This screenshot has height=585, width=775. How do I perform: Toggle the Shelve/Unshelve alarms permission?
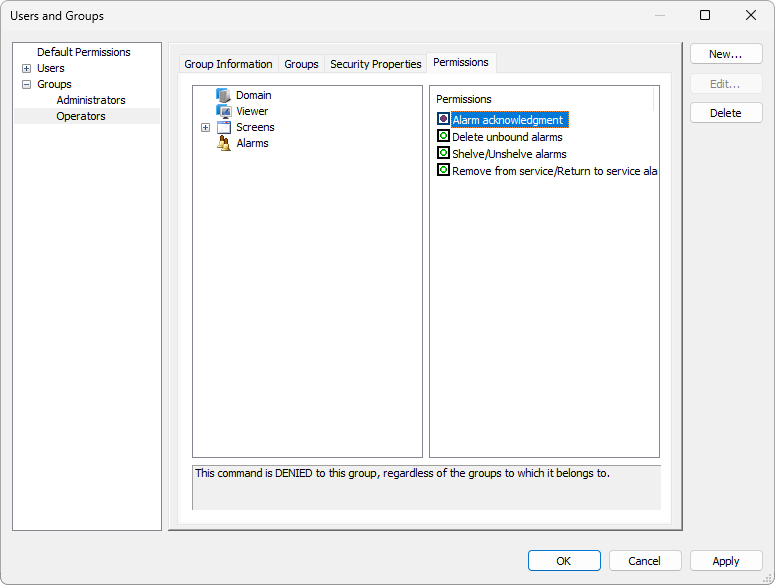pyautogui.click(x=443, y=153)
